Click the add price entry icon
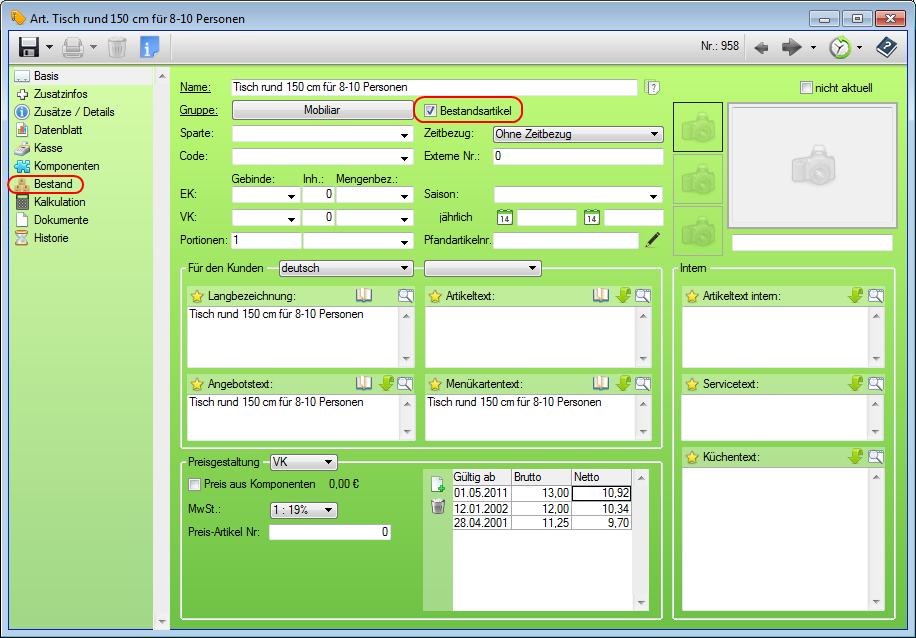This screenshot has width=916, height=638. point(437,485)
